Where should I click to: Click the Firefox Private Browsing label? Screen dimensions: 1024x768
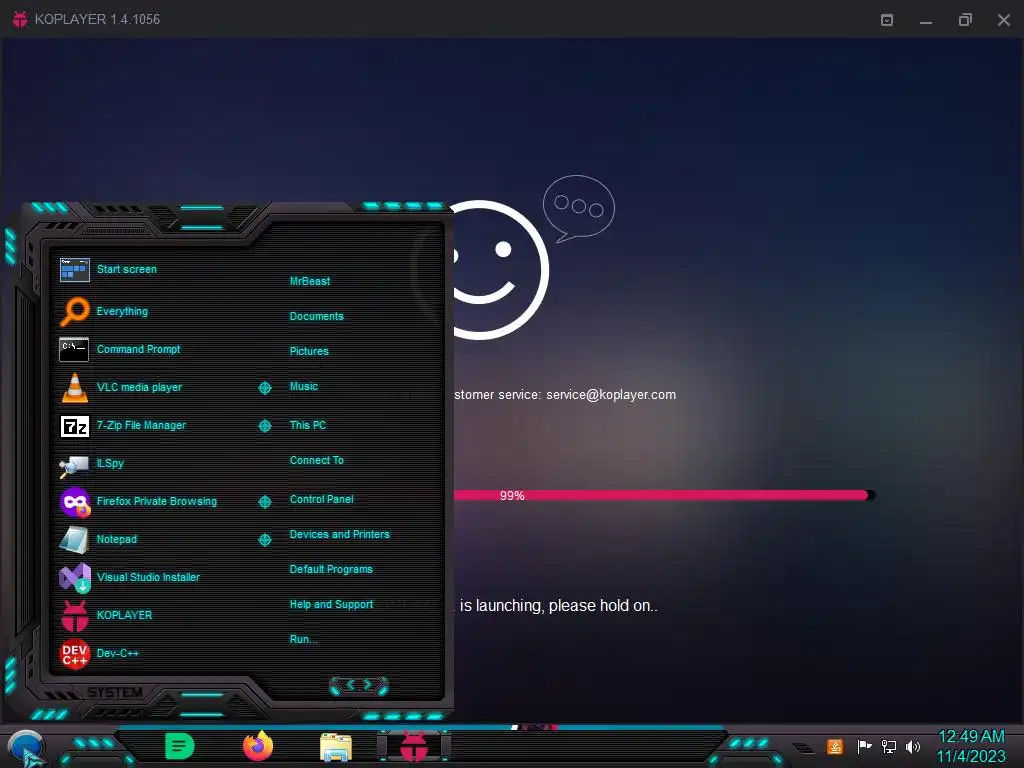tap(157, 502)
